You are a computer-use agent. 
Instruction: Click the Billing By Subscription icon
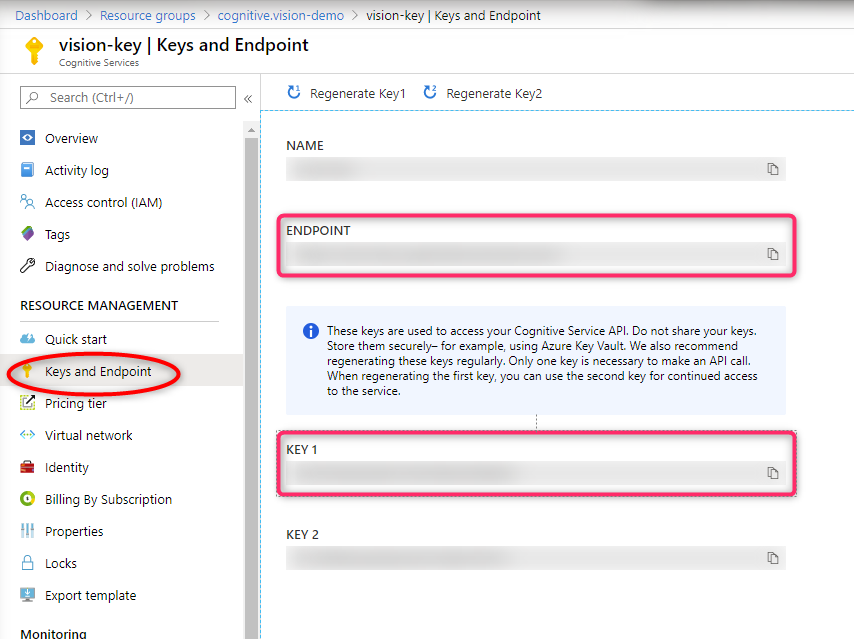click(27, 498)
